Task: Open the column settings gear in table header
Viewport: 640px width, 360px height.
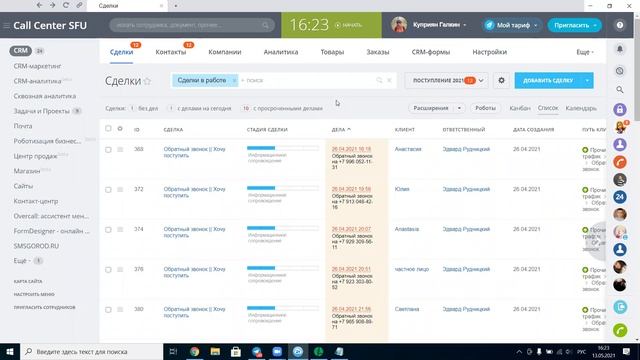Action: point(120,129)
